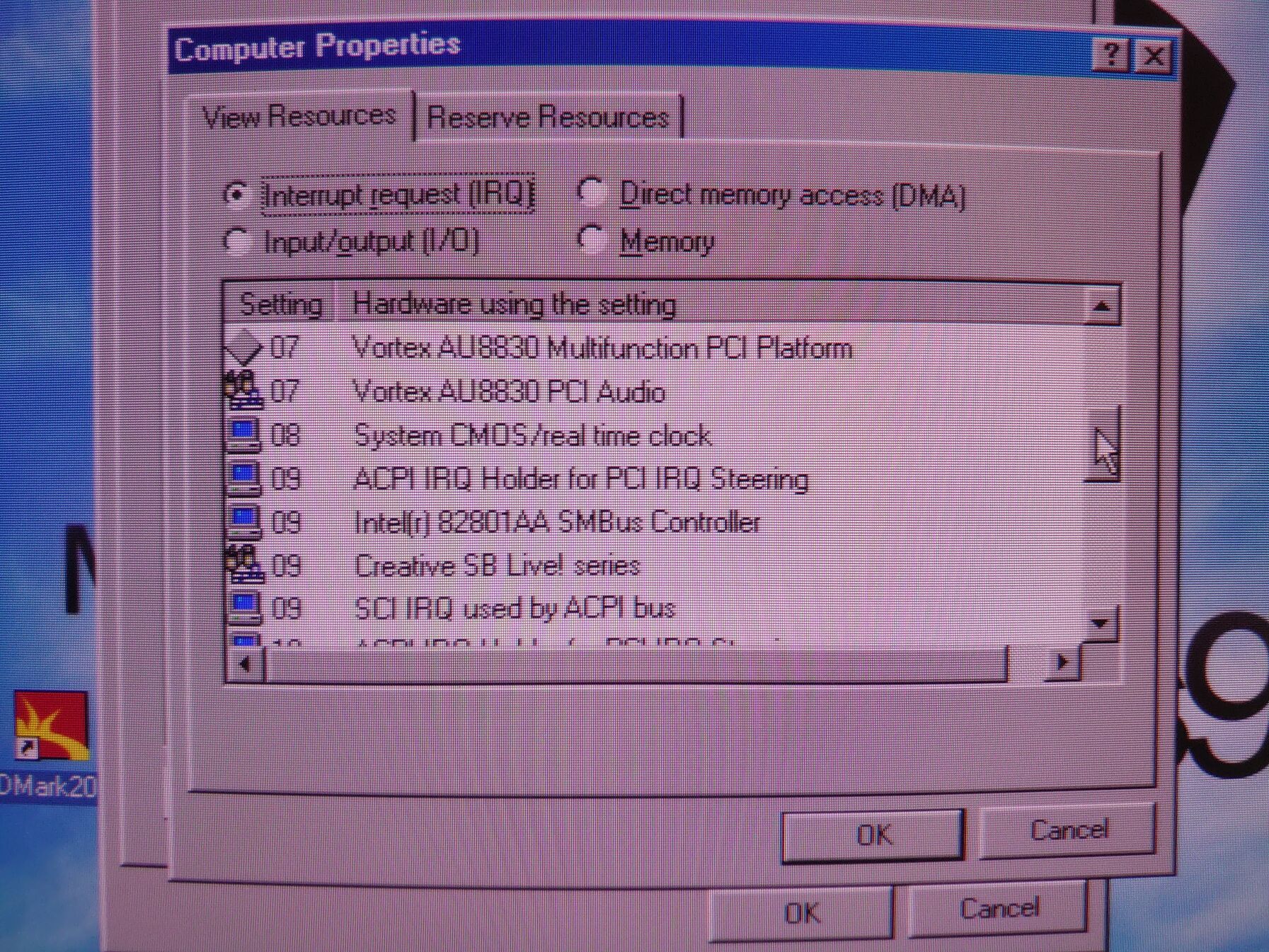Image resolution: width=1269 pixels, height=952 pixels.
Task: Click Hardware using the setting column header
Action: pos(709,305)
